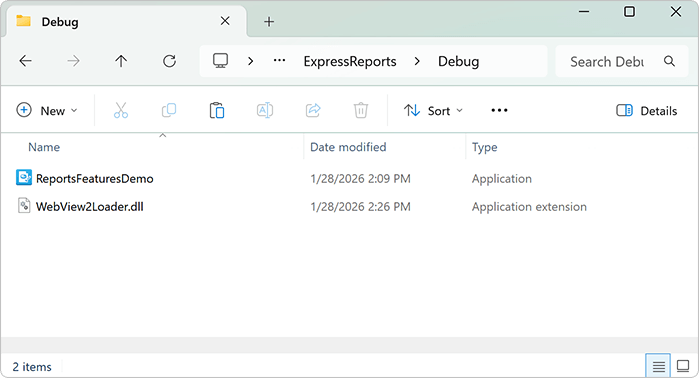Navigate up one folder level
This screenshot has height=378, width=699.
tap(121, 61)
